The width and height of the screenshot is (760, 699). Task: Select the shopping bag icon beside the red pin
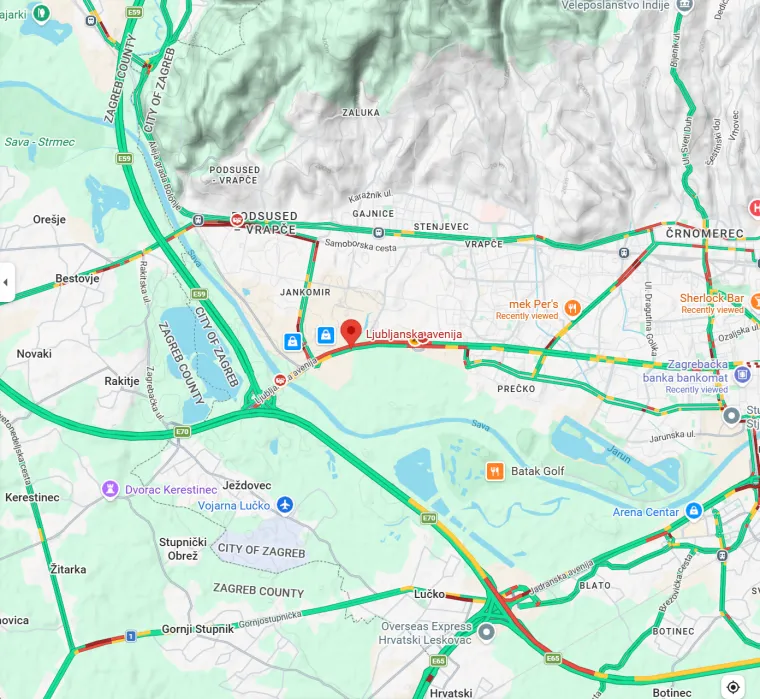pos(326,334)
